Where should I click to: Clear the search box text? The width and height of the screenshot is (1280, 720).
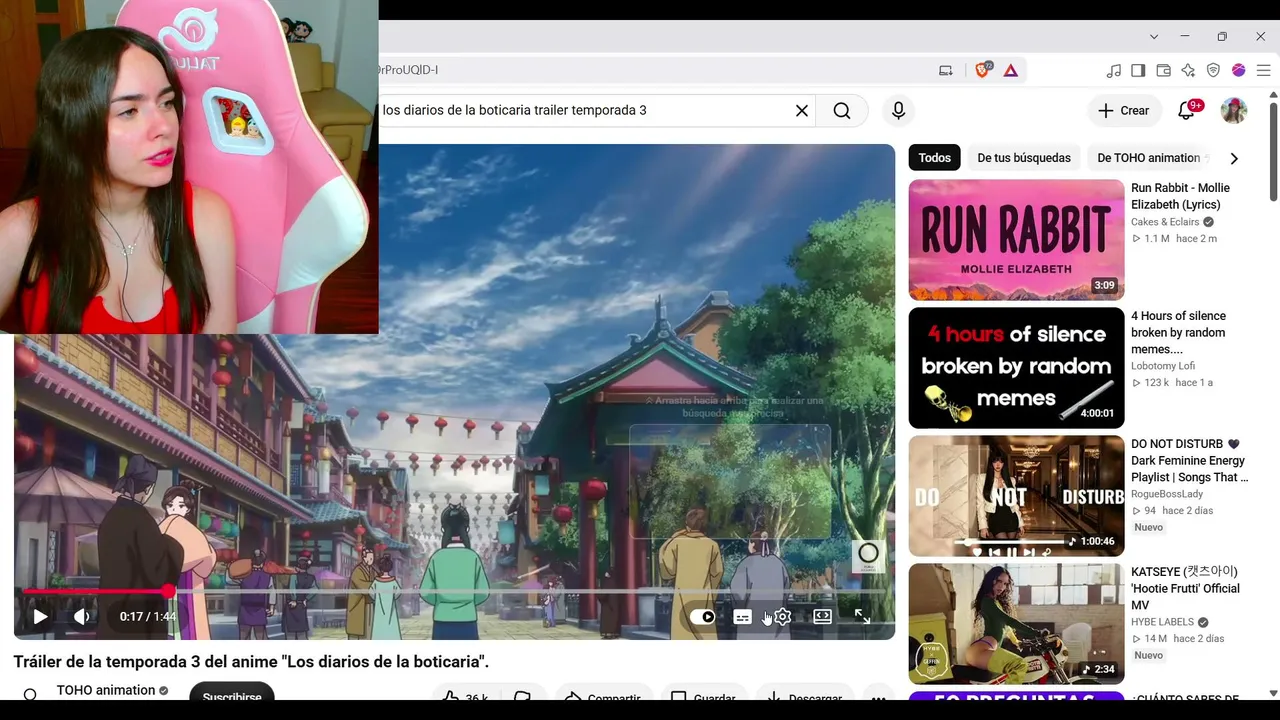click(x=802, y=111)
